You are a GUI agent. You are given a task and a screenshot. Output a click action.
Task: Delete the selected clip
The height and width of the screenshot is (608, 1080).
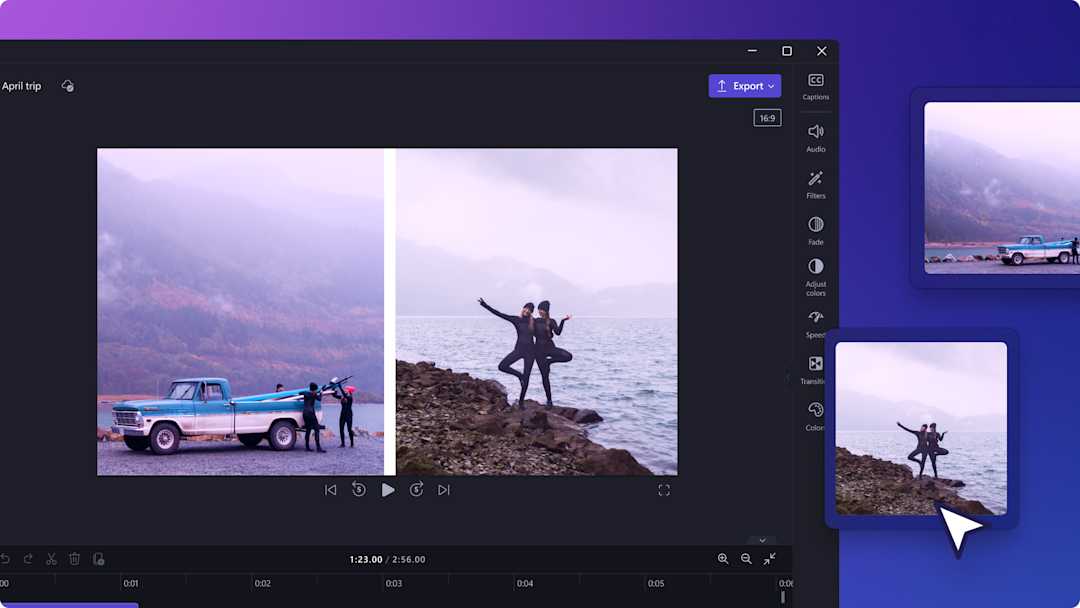click(74, 559)
